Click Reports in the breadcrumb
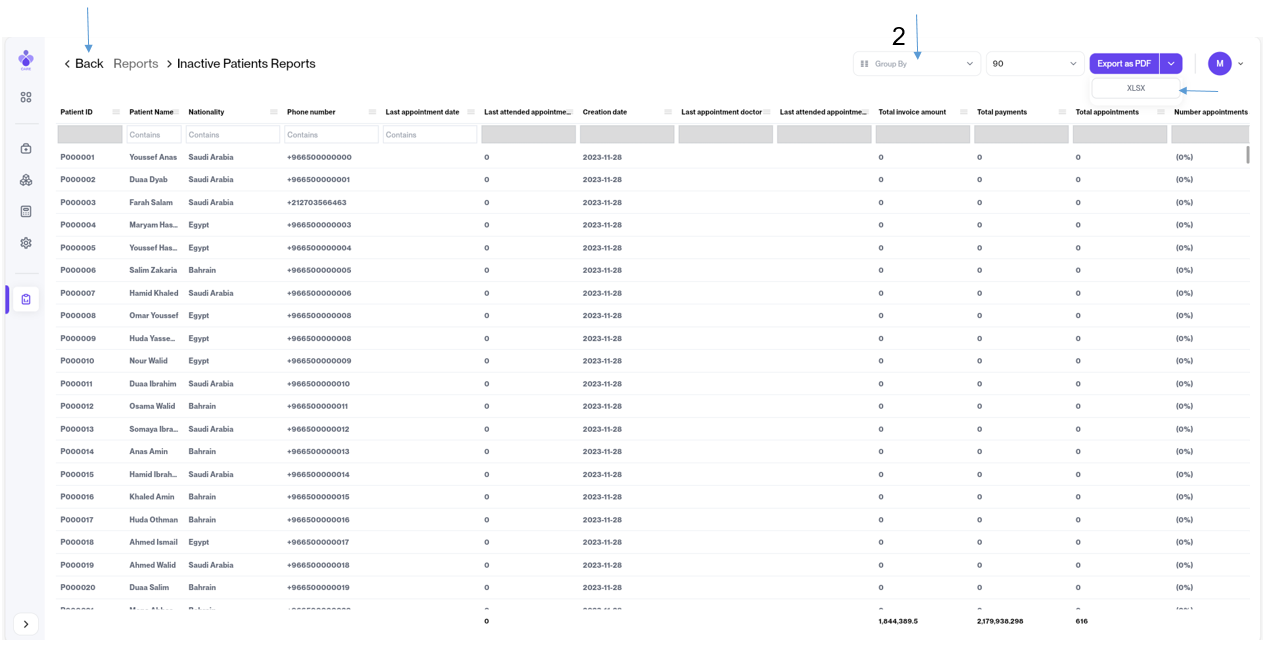Image resolution: width=1273 pixels, height=653 pixels. pyautogui.click(x=136, y=64)
